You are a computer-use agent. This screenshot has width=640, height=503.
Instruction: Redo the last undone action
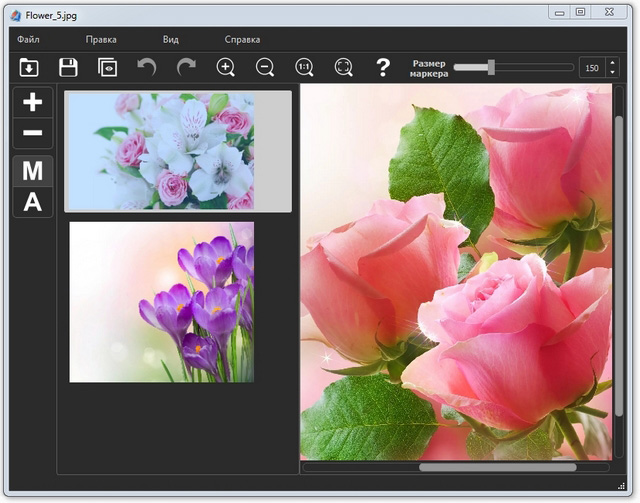point(186,68)
